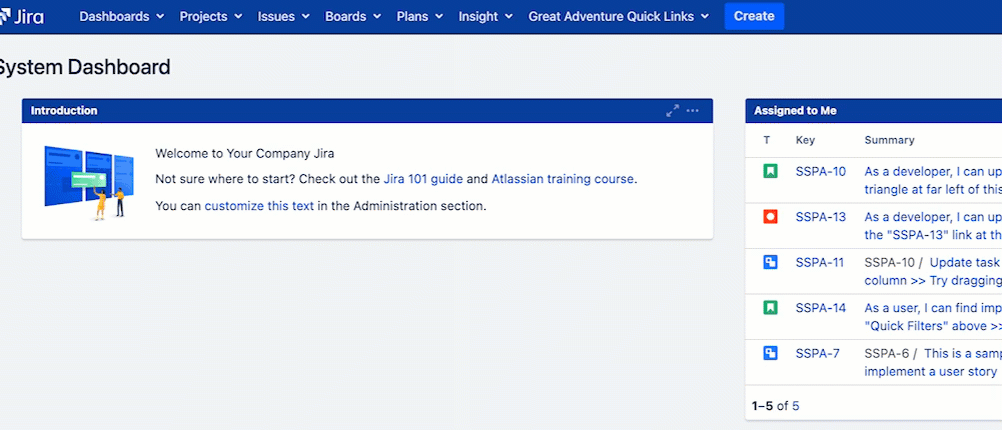
Task: Click the Jira logo
Action: pos(22,17)
